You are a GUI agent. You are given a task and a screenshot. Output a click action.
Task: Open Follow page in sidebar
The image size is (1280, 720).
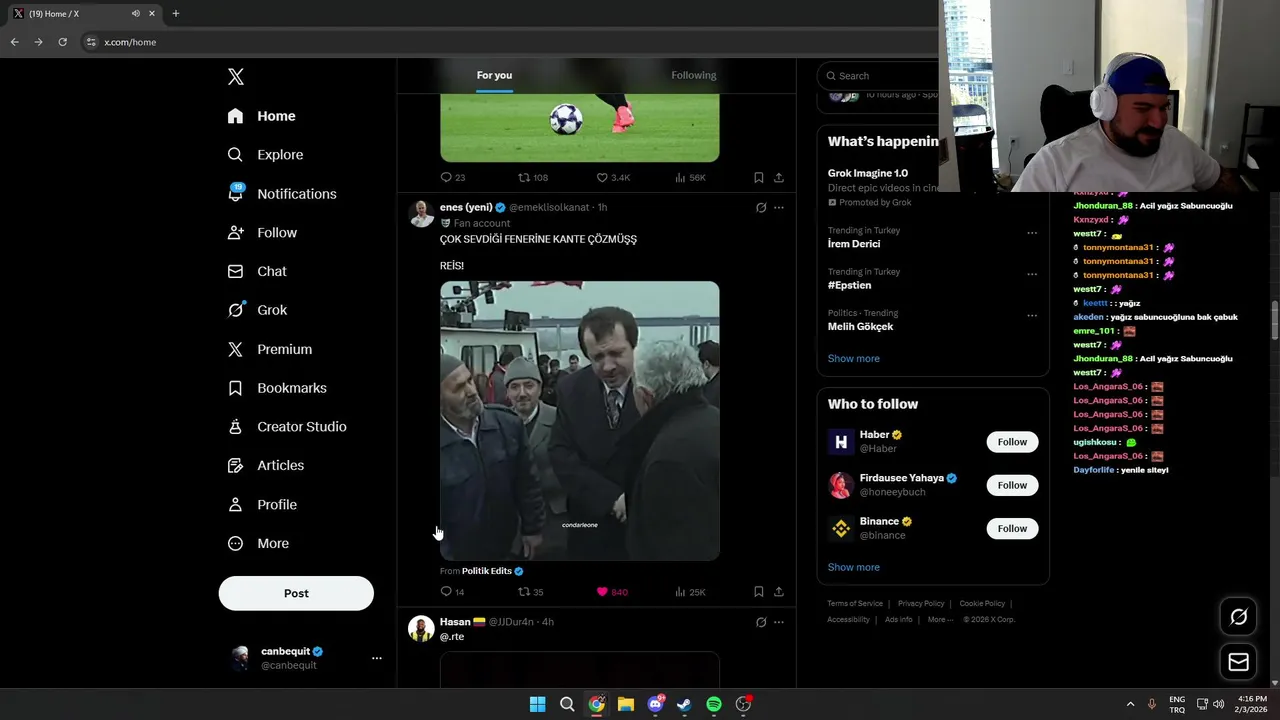(263, 233)
